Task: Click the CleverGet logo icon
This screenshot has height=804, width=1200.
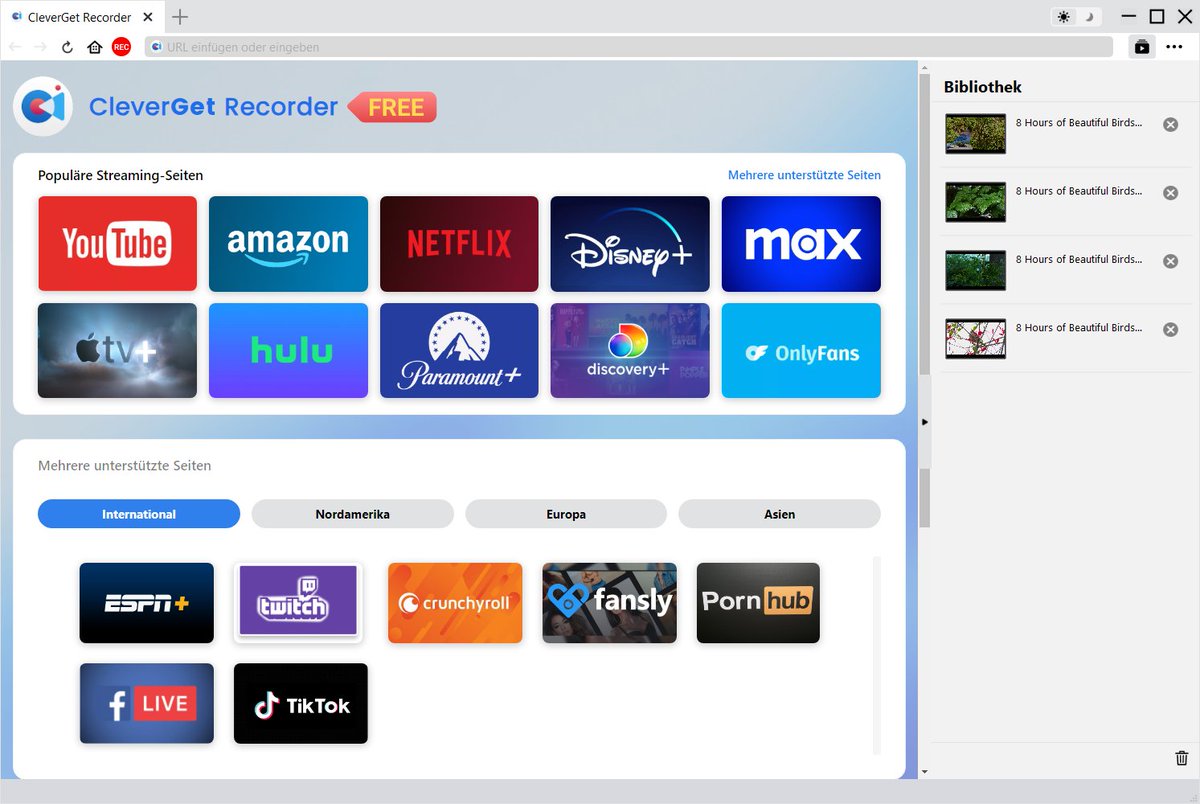Action: (x=43, y=106)
